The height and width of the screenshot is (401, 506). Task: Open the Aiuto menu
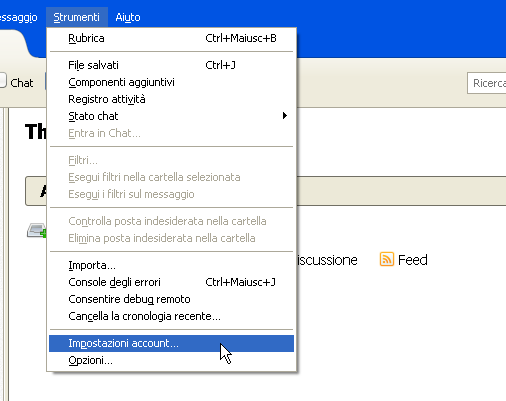pos(128,17)
